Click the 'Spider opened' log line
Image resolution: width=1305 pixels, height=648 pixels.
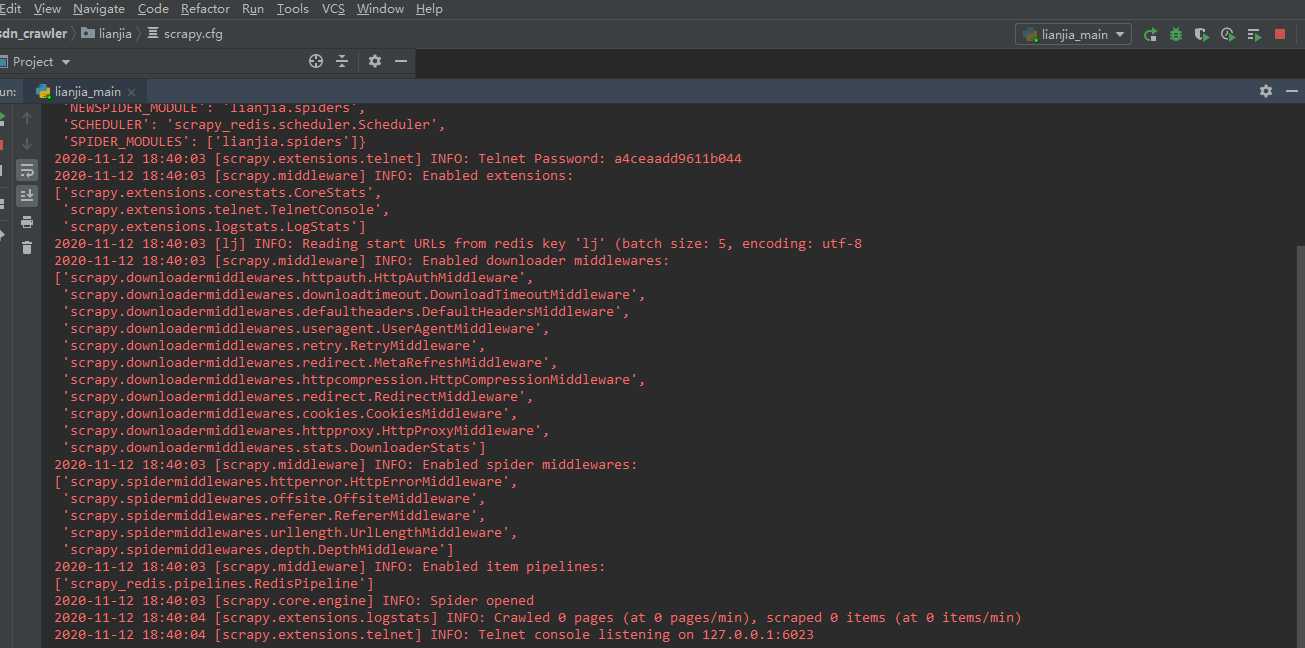tap(294, 600)
